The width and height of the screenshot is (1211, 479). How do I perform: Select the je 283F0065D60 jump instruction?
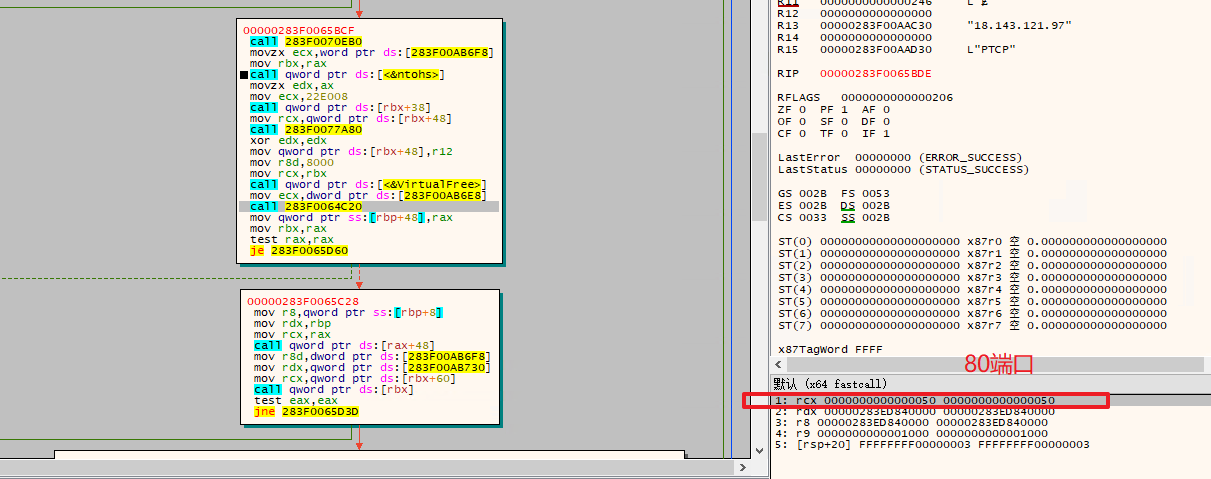coord(299,250)
